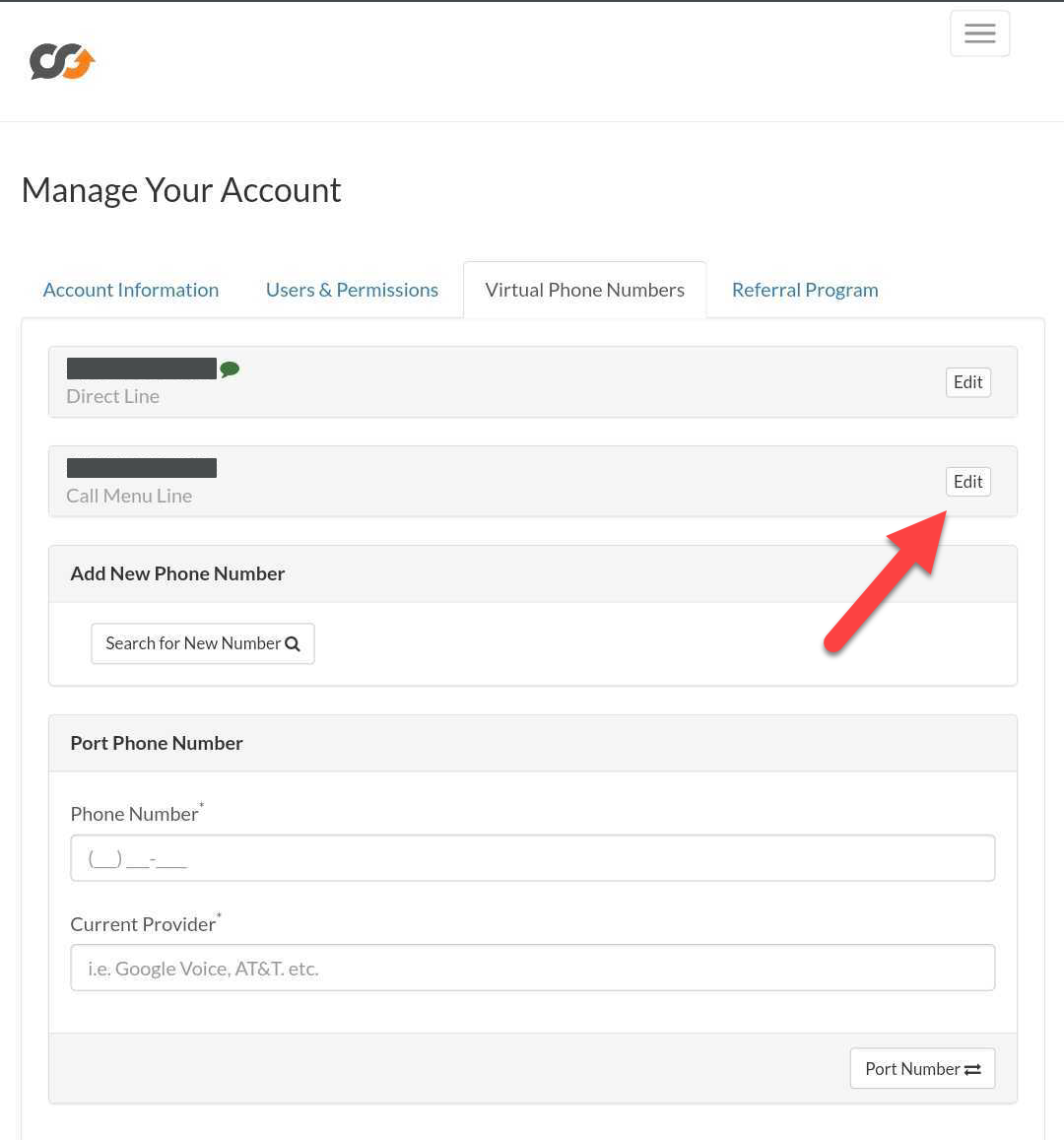
Task: Select the Virtual Phone Numbers tab
Action: (585, 290)
